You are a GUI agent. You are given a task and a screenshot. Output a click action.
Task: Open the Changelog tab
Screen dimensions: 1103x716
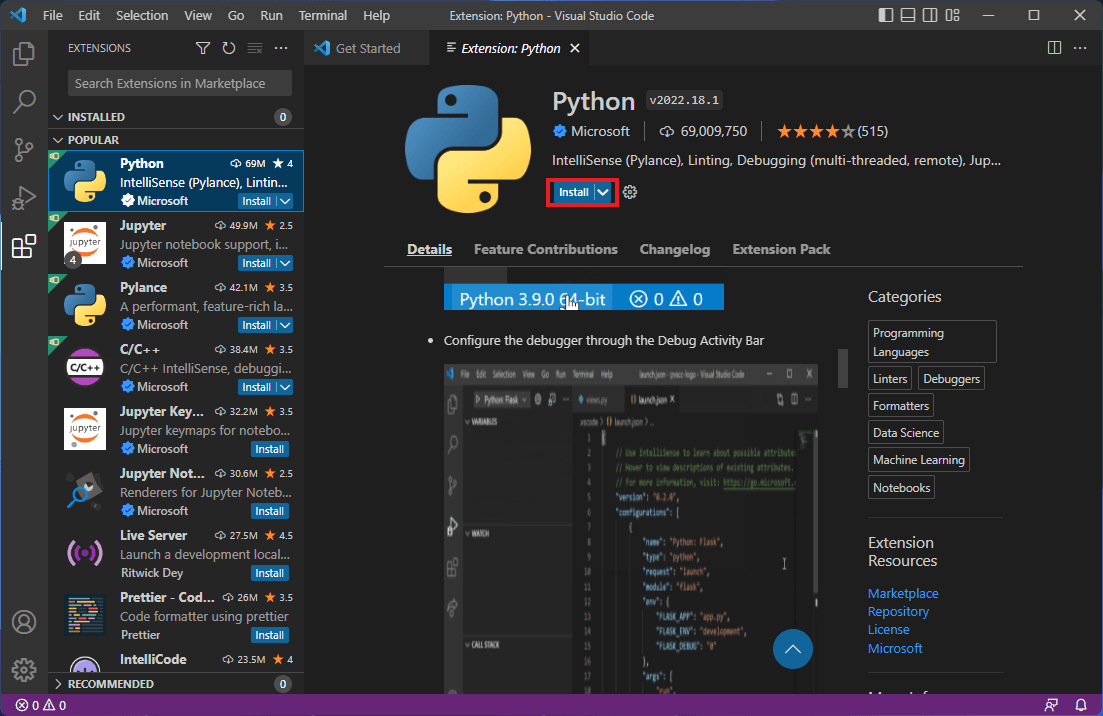click(x=675, y=249)
